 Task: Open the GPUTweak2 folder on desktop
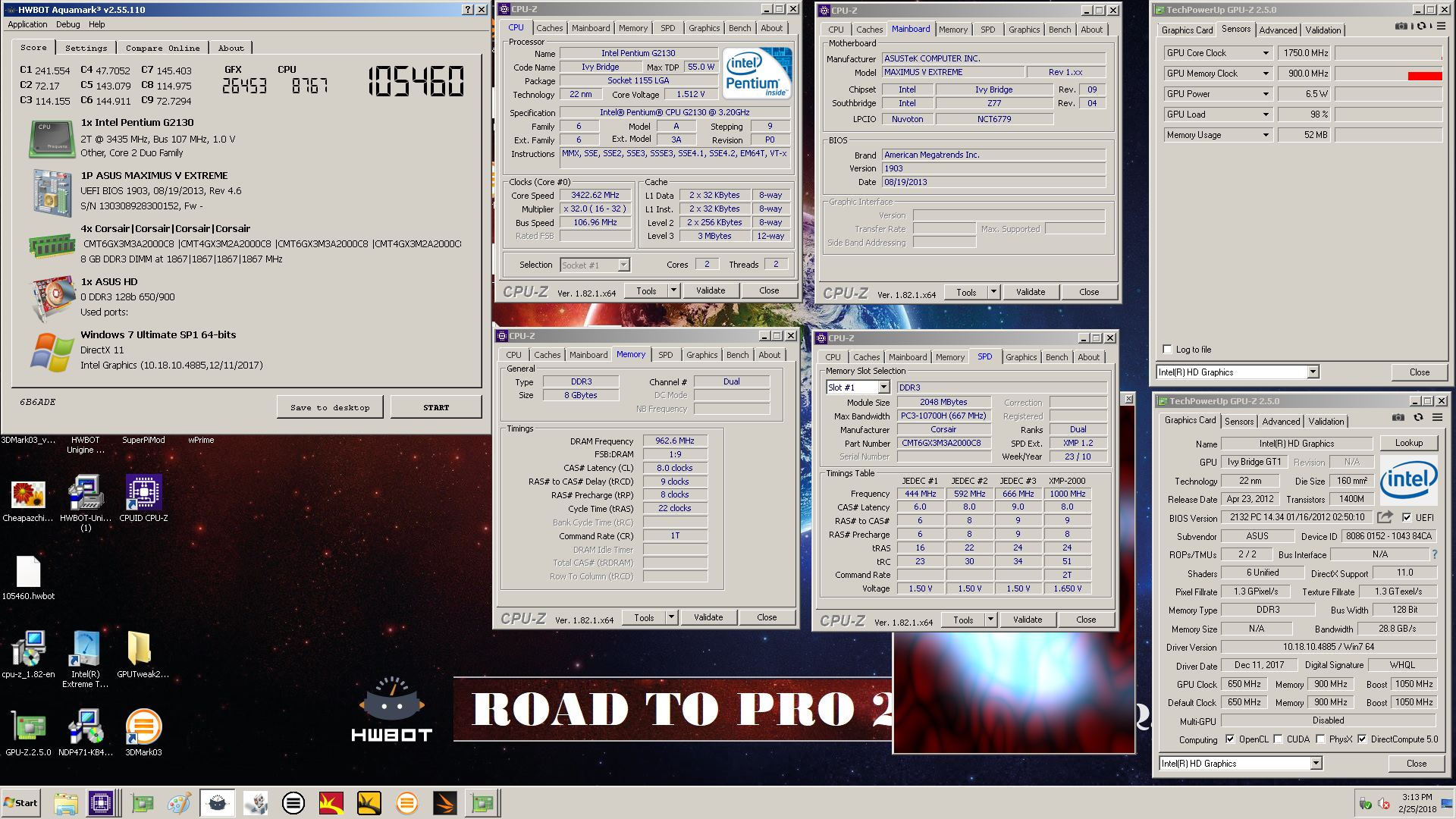tap(143, 654)
